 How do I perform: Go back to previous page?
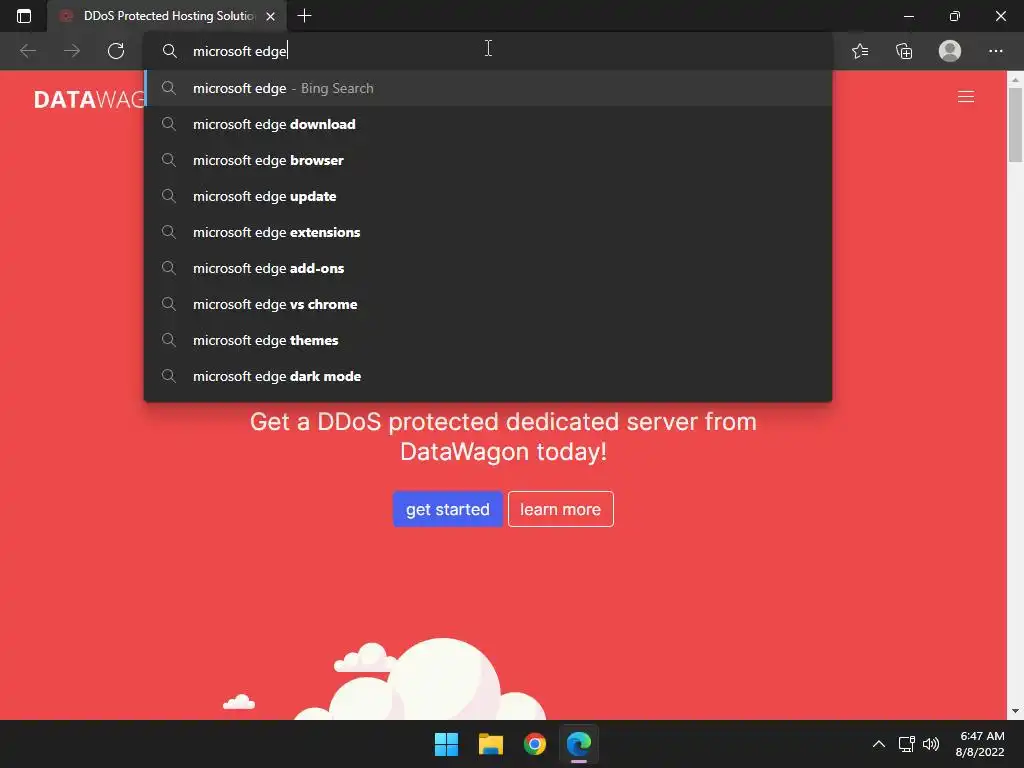point(28,51)
